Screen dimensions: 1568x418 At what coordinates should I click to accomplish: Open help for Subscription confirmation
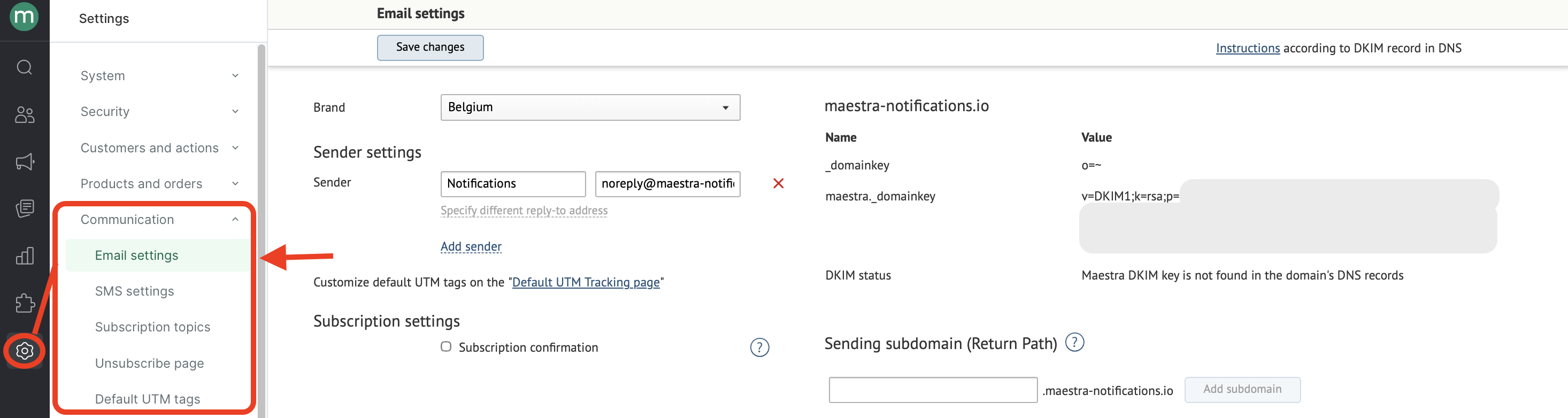pos(759,347)
